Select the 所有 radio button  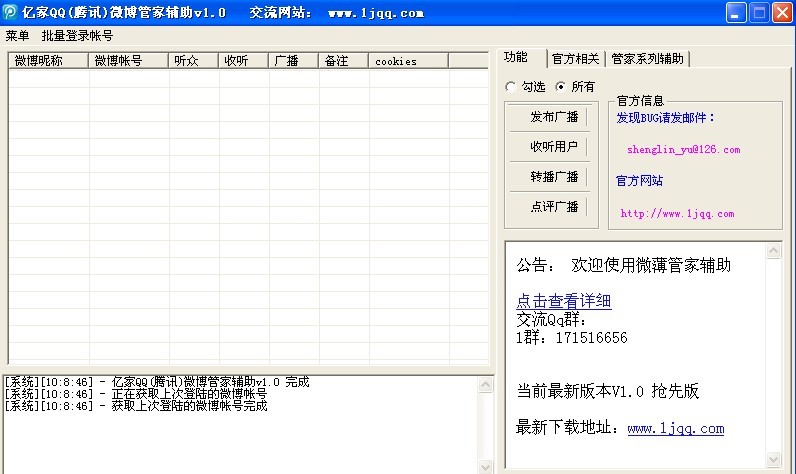pyautogui.click(x=561, y=87)
